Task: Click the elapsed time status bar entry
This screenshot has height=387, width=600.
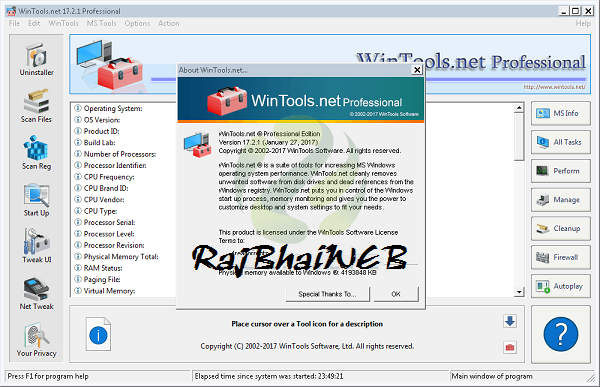Action: click(320, 376)
